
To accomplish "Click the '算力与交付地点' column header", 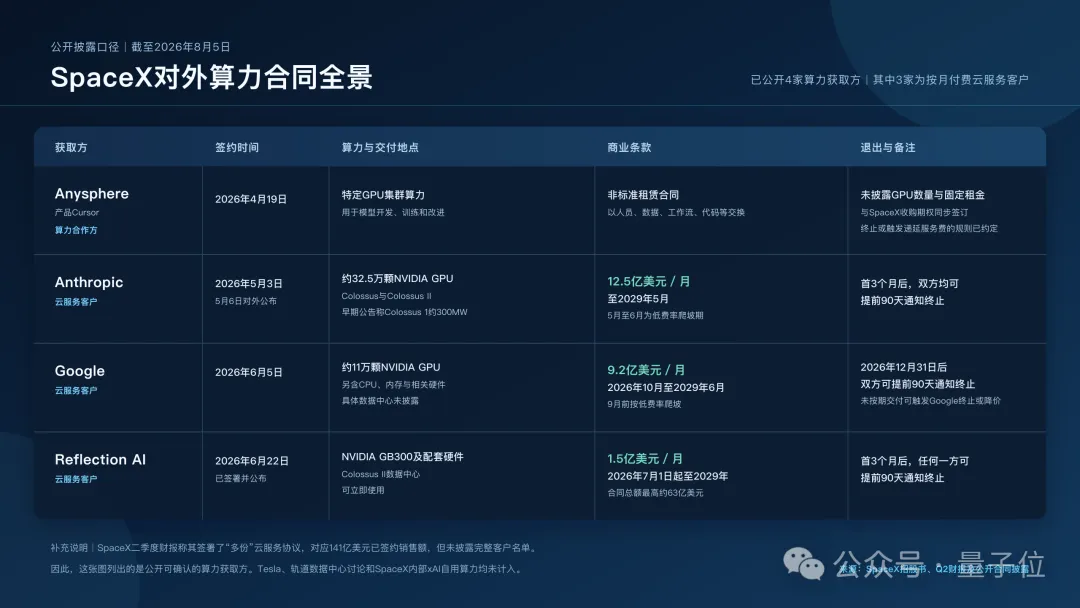I will [x=380, y=147].
